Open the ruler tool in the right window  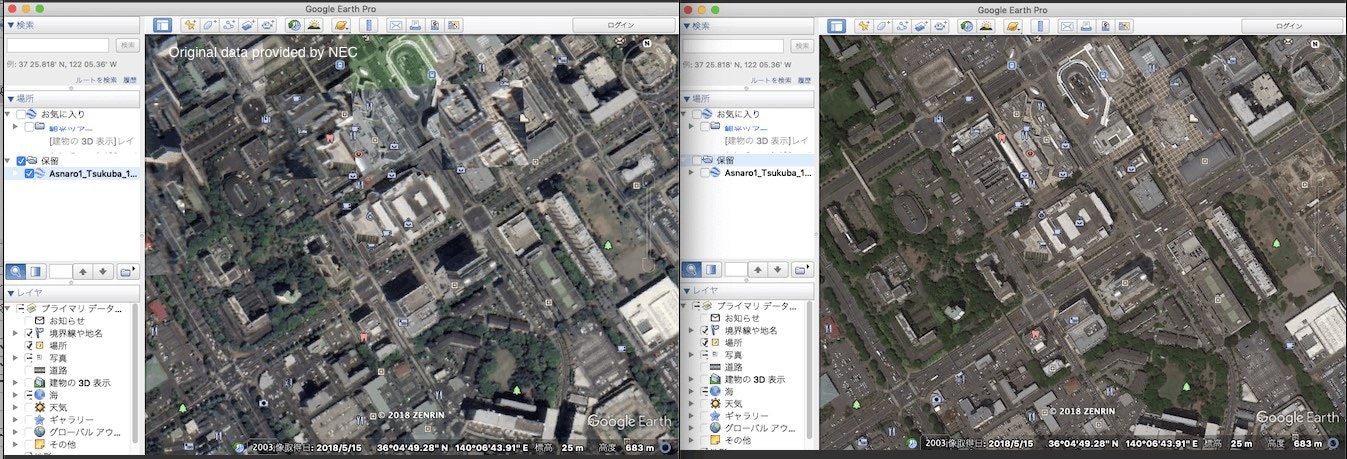(x=1041, y=25)
